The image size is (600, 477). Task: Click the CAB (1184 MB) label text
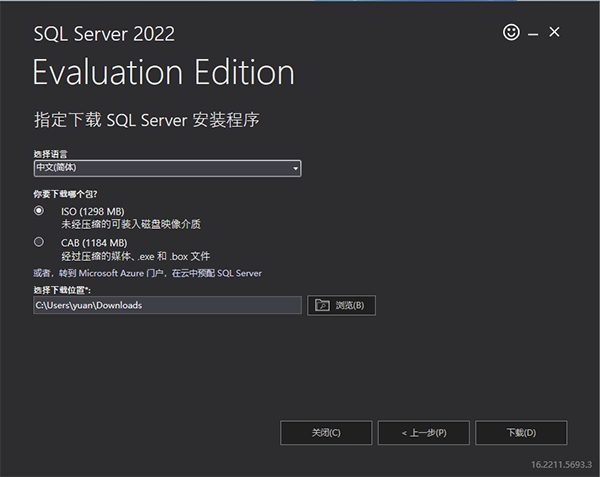click(94, 243)
